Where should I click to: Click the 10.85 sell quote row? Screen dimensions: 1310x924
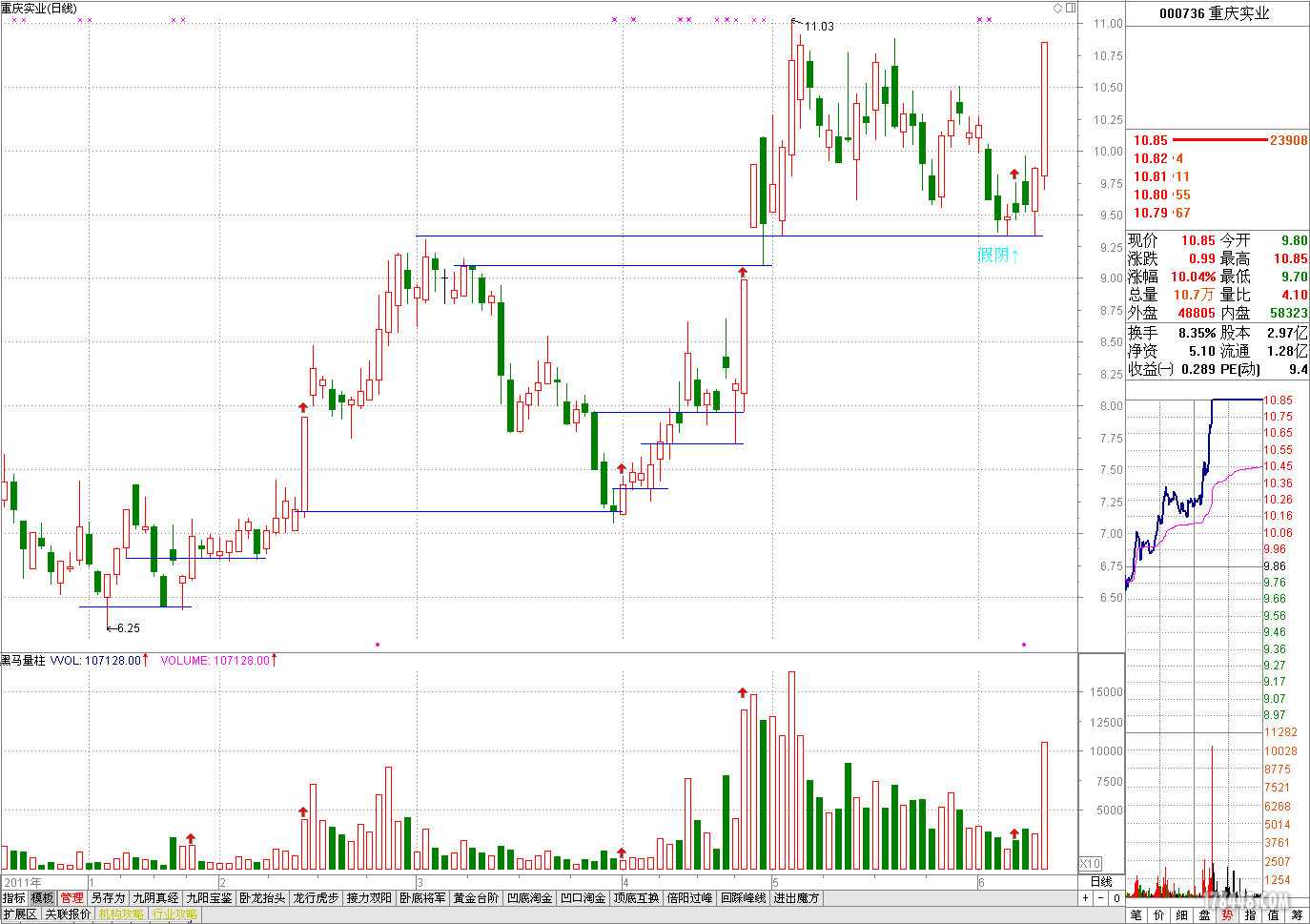point(1218,140)
